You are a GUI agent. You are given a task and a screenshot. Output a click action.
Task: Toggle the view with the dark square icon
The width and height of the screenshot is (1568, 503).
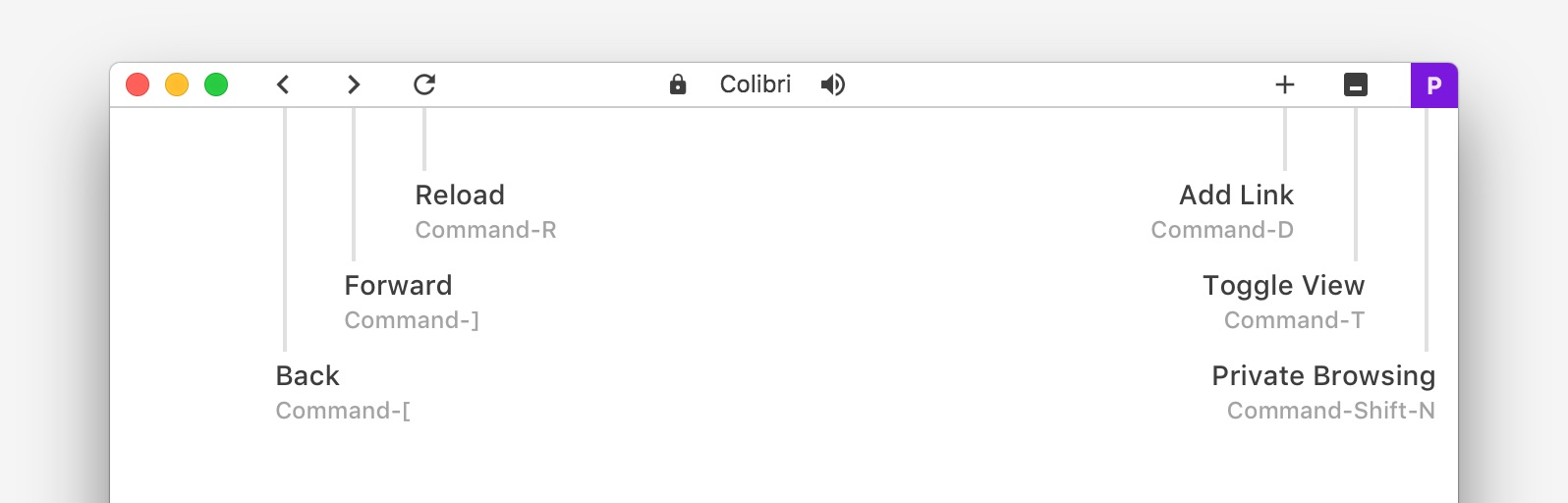point(1356,84)
